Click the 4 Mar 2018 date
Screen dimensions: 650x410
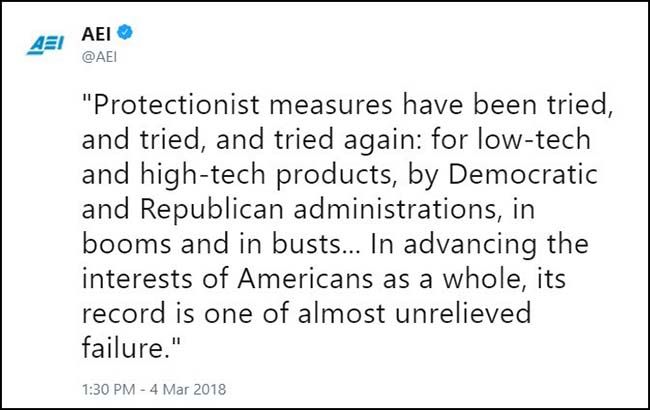click(186, 386)
